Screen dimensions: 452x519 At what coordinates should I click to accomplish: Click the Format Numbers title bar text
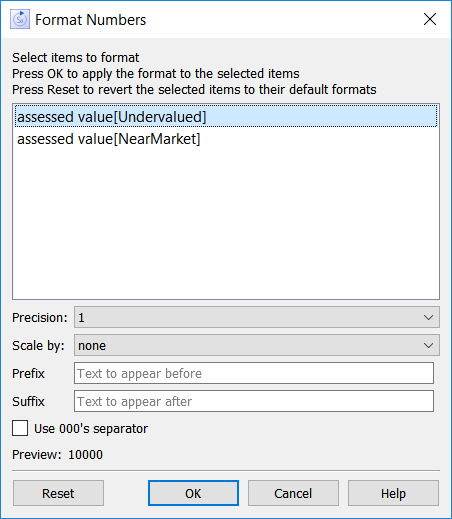point(91,20)
